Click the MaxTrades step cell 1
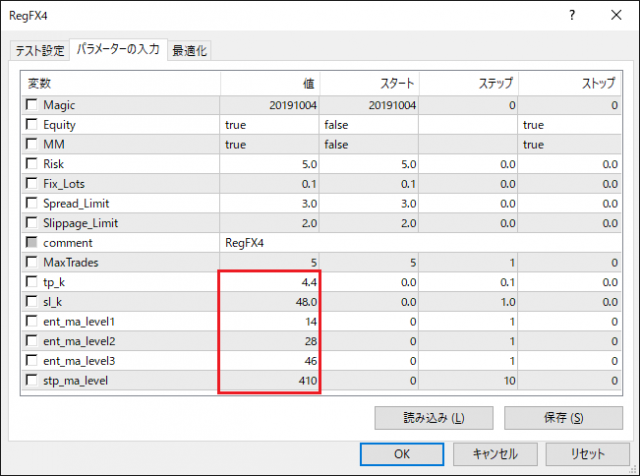The image size is (640, 476). pyautogui.click(x=469, y=262)
